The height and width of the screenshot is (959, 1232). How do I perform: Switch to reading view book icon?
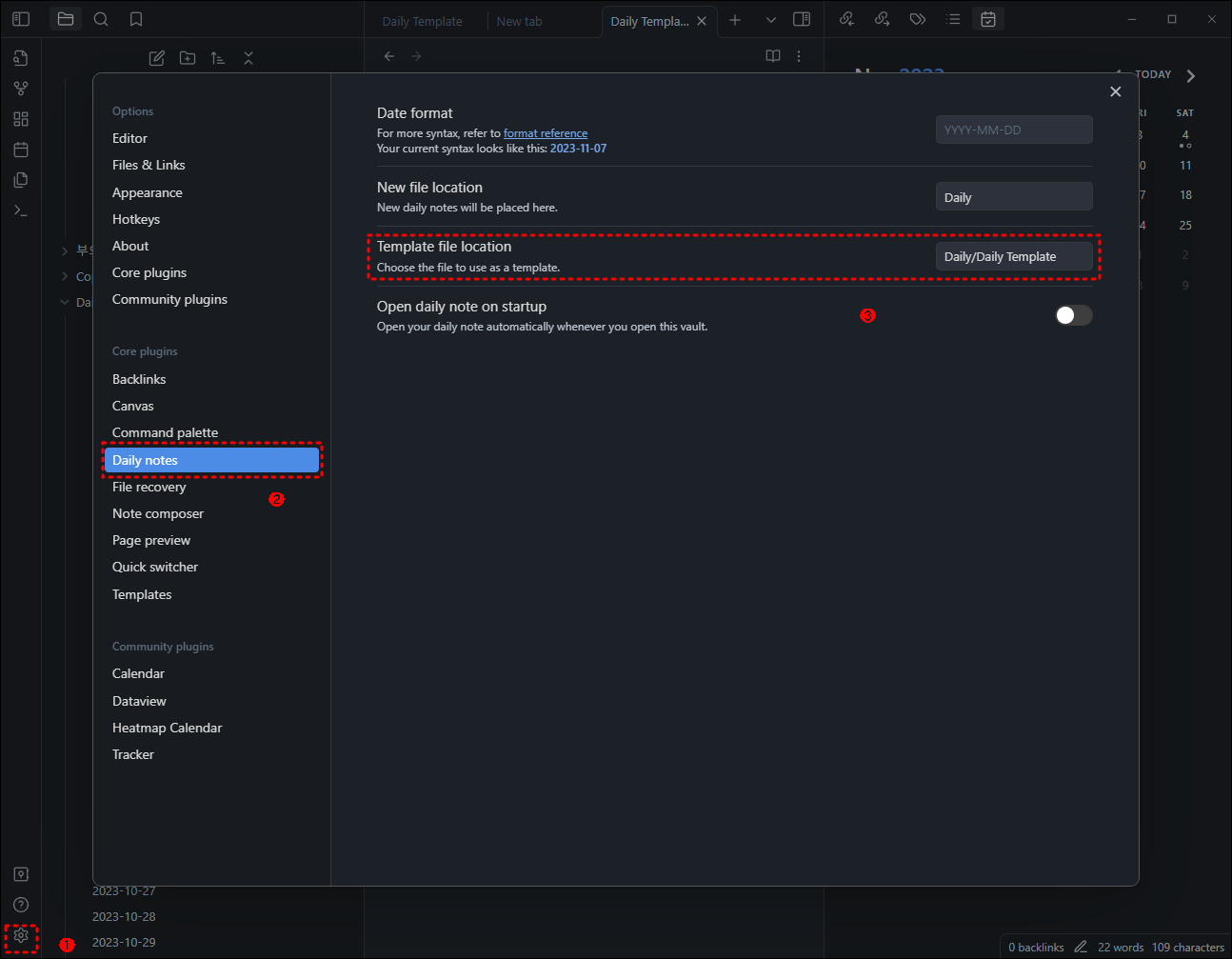pos(773,56)
